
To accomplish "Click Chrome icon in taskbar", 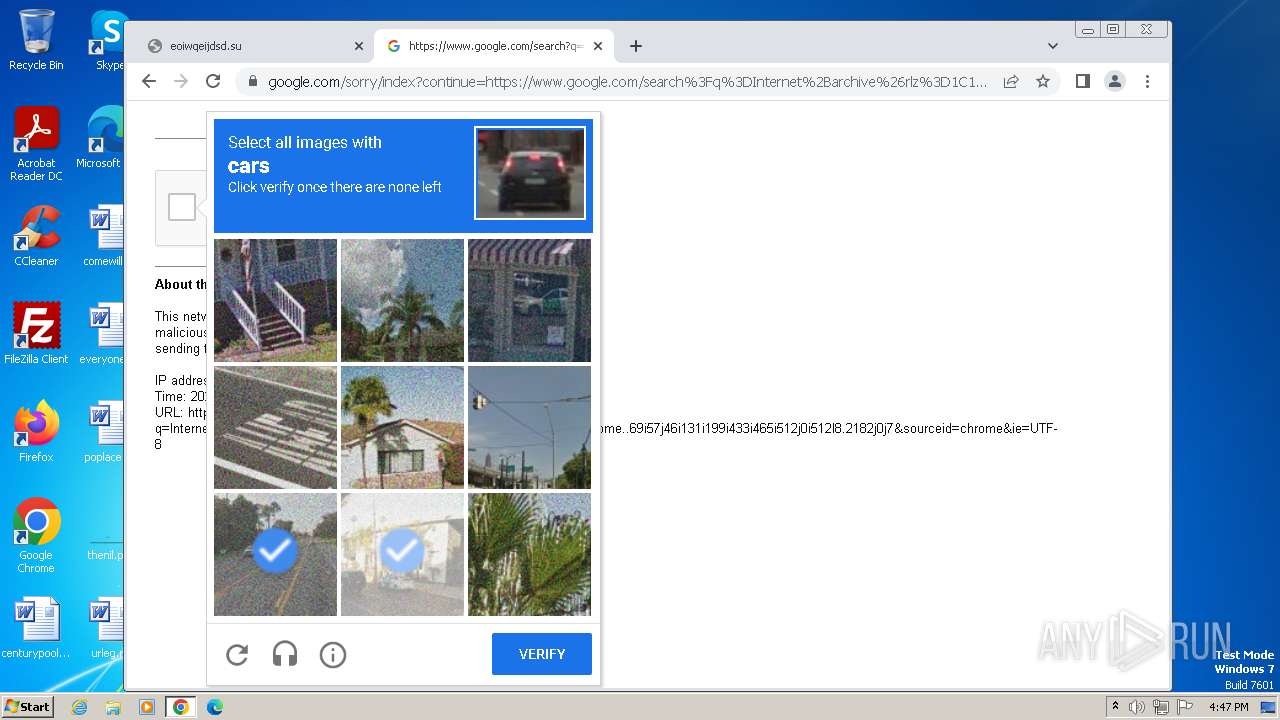I will pos(181,707).
